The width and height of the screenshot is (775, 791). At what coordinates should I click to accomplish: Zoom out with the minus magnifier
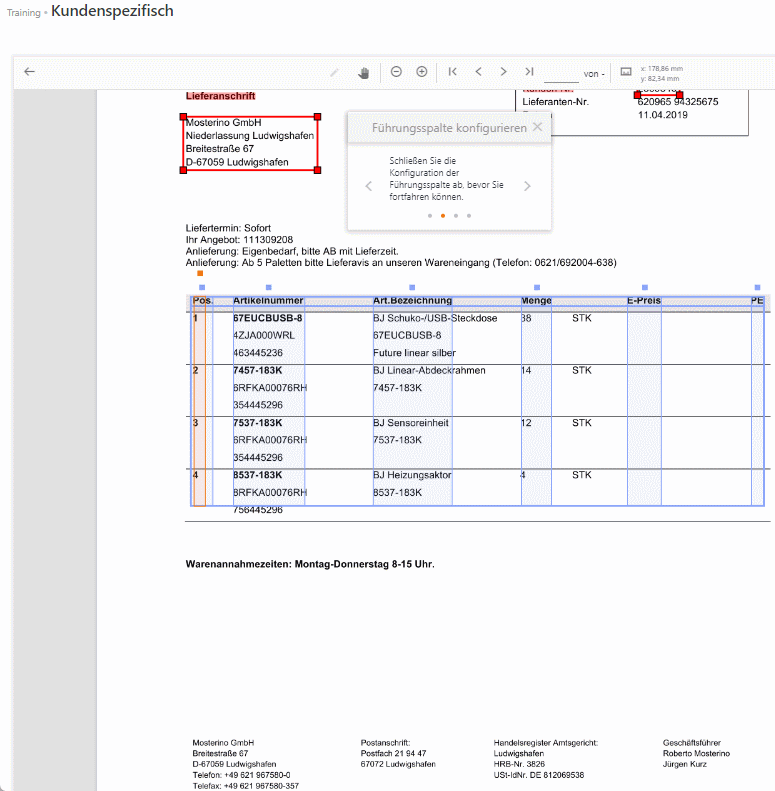point(396,72)
